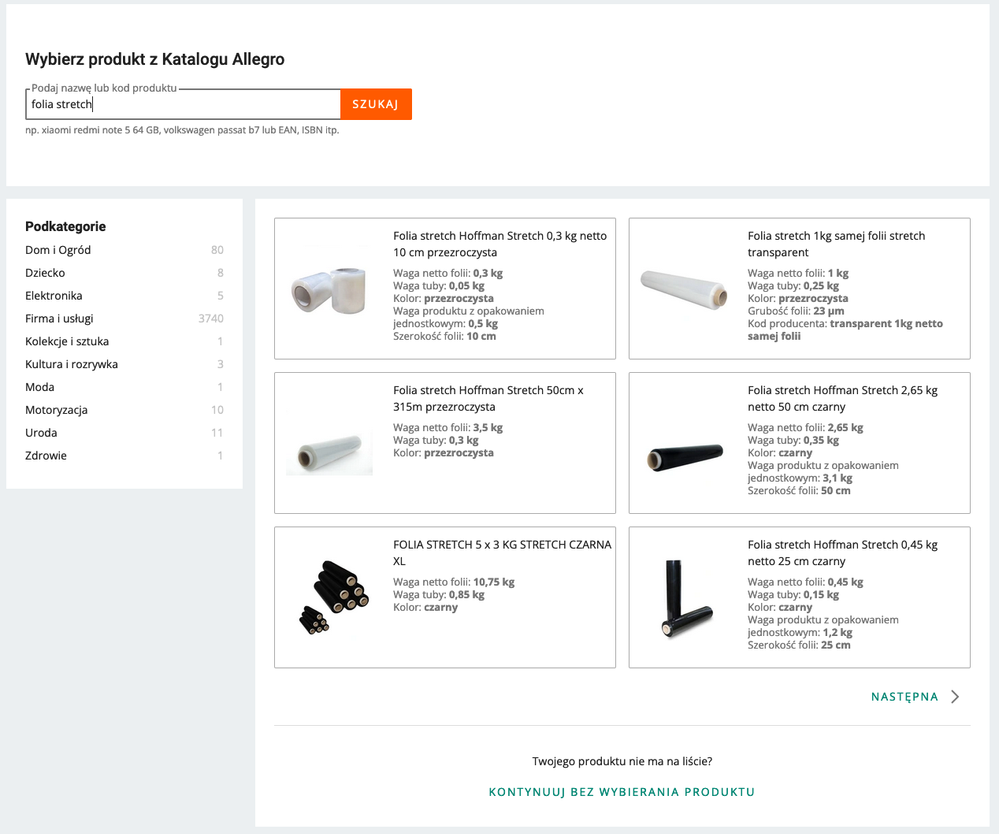Select the 1kg transparent foil roll thumbnail
The width and height of the screenshot is (999, 834).
pos(684,289)
